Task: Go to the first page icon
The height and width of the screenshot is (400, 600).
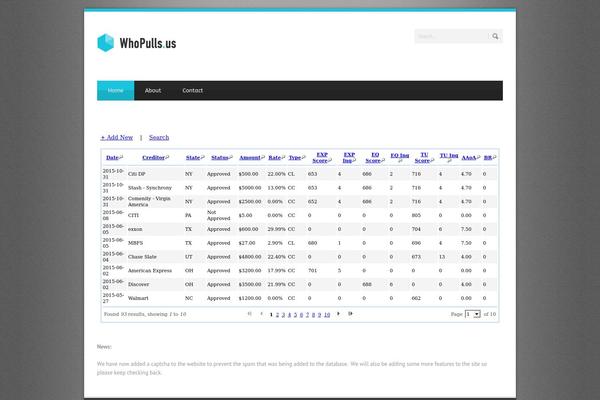Action: coord(249,314)
